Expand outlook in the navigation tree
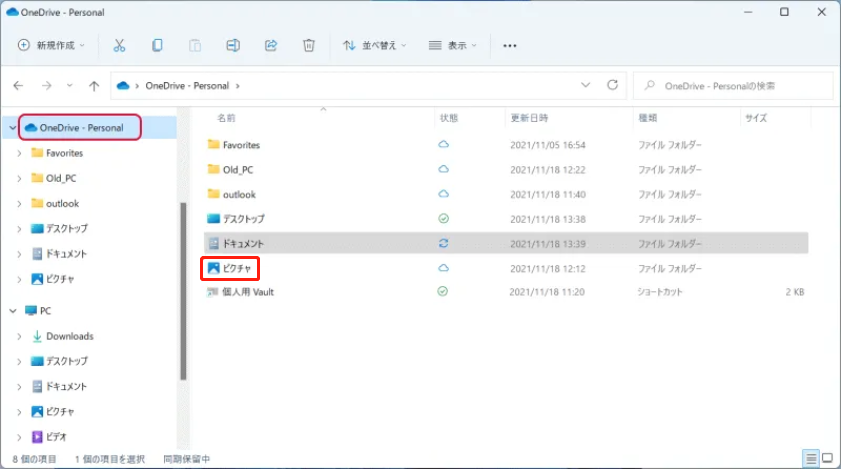This screenshot has height=470, width=842. [x=19, y=204]
